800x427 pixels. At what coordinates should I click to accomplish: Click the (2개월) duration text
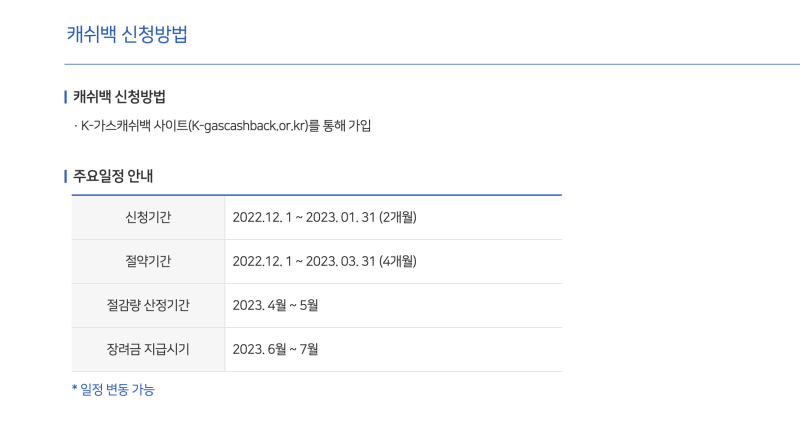[397, 217]
